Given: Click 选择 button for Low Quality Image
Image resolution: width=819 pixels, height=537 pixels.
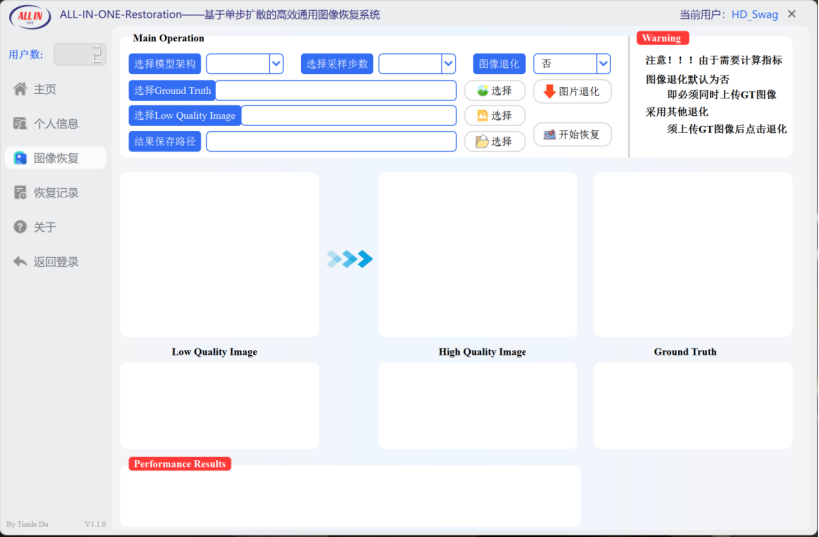Looking at the screenshot, I should (x=495, y=116).
